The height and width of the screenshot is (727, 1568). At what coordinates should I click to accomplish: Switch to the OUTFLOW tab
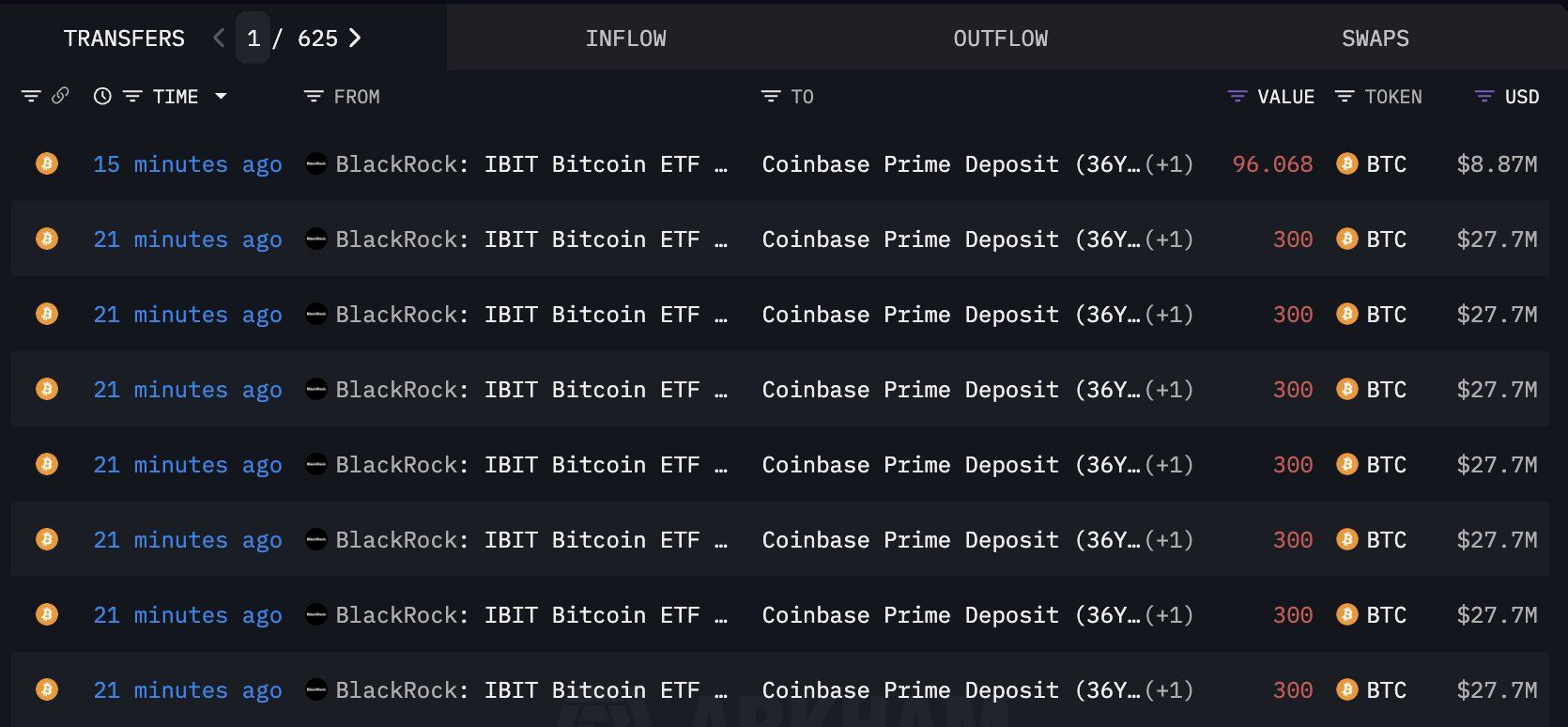[999, 38]
